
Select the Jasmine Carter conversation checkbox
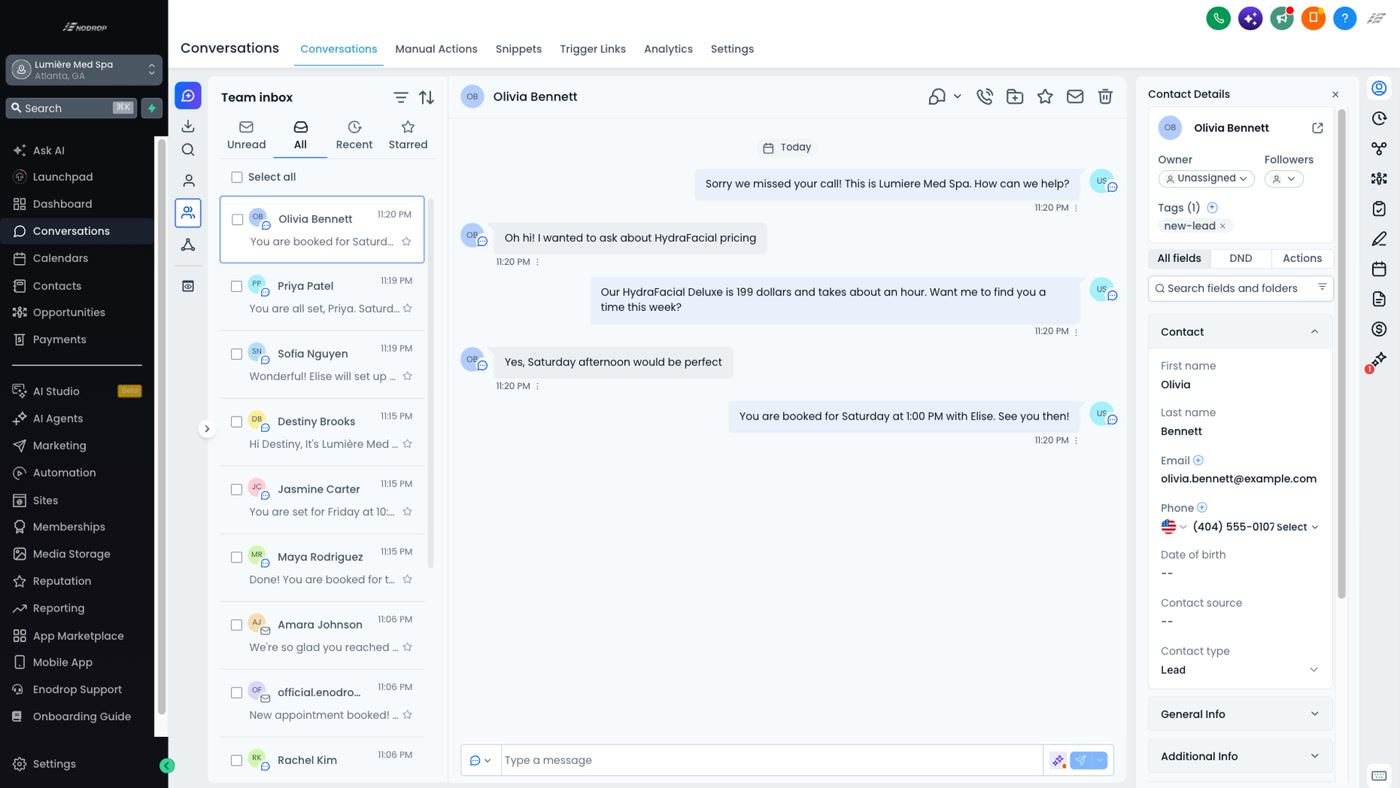[x=237, y=490]
